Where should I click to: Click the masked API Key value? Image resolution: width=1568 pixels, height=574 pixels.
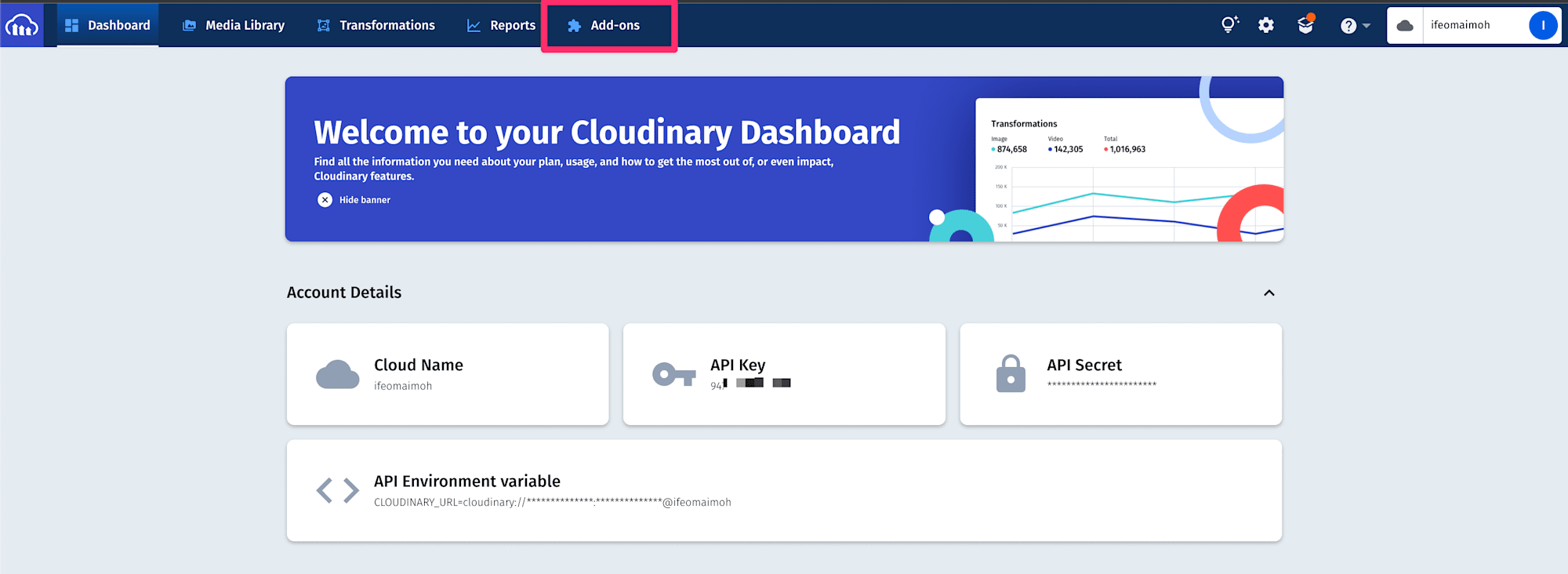(750, 383)
